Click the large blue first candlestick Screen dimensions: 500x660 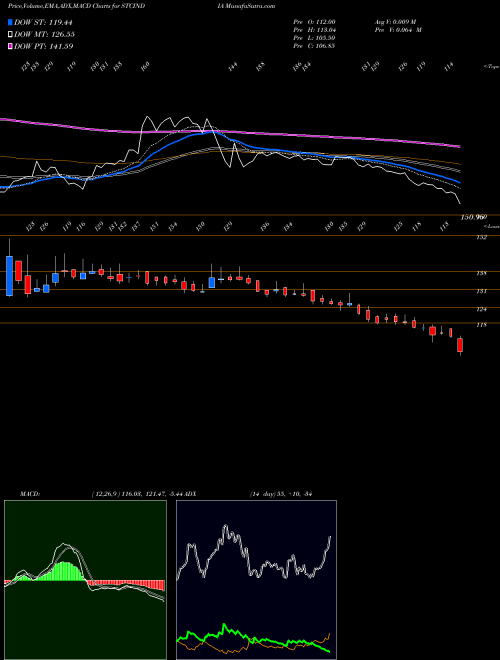9,276
